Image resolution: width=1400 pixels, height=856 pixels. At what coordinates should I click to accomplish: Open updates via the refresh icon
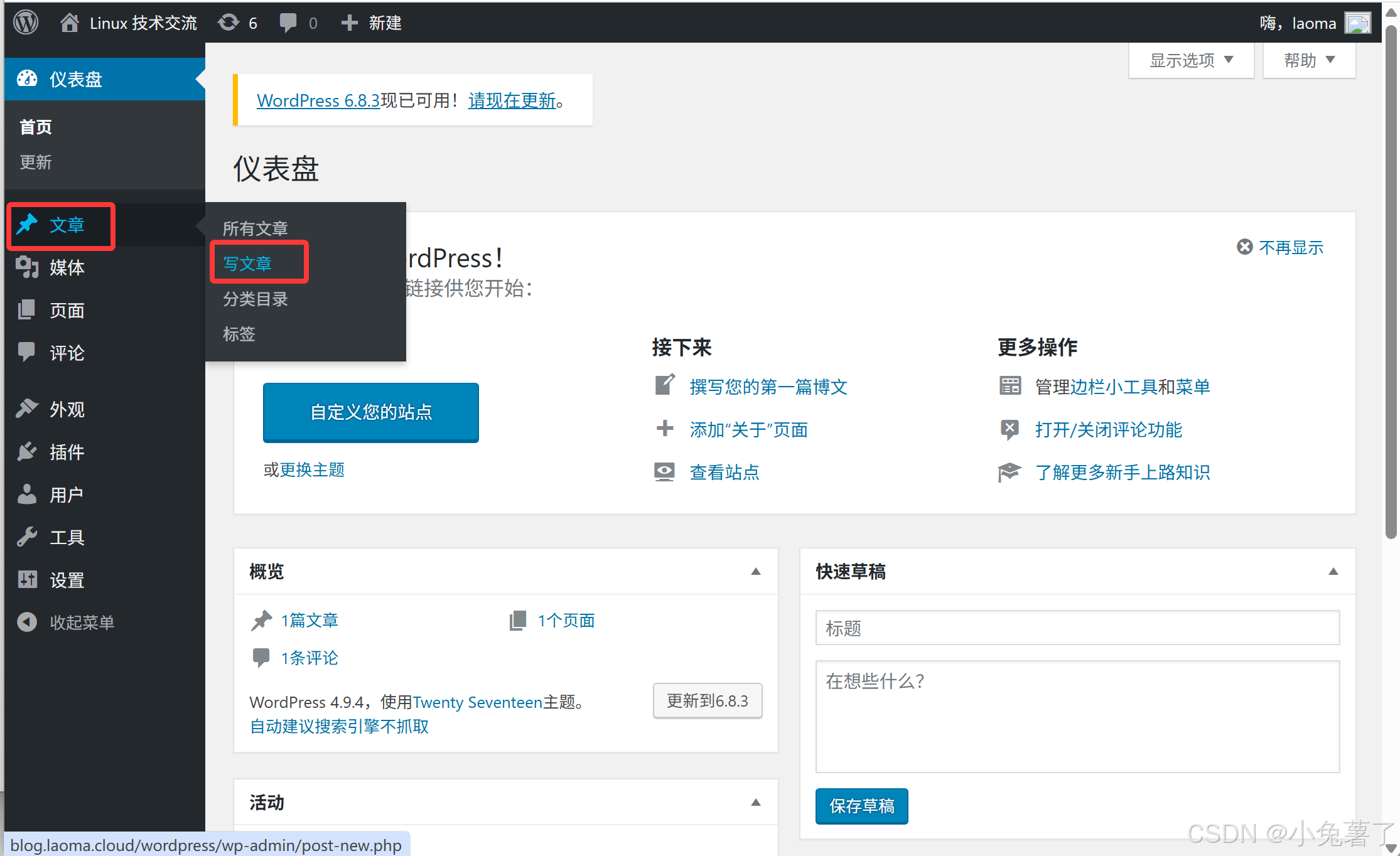(x=229, y=23)
